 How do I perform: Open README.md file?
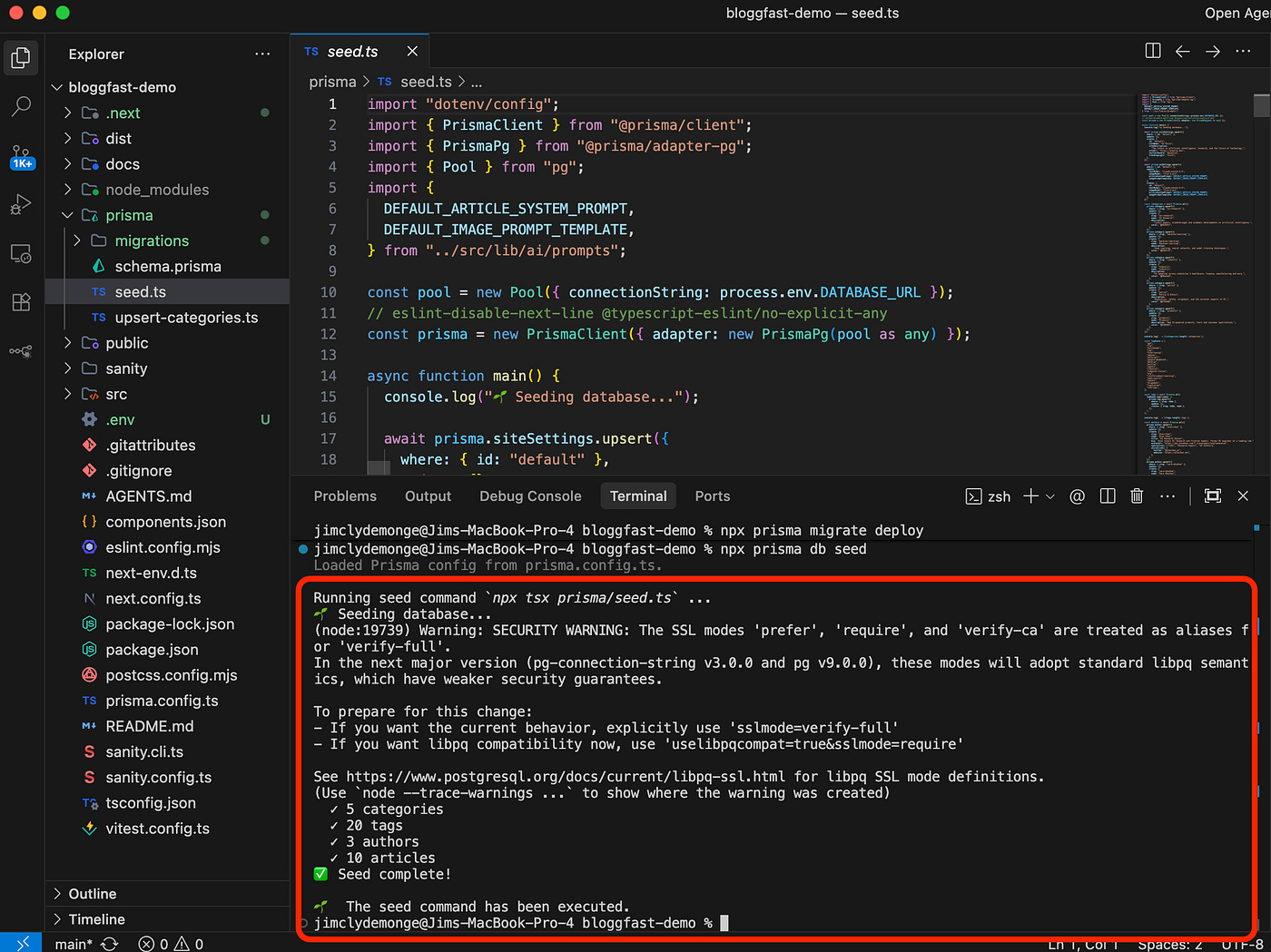tap(150, 726)
